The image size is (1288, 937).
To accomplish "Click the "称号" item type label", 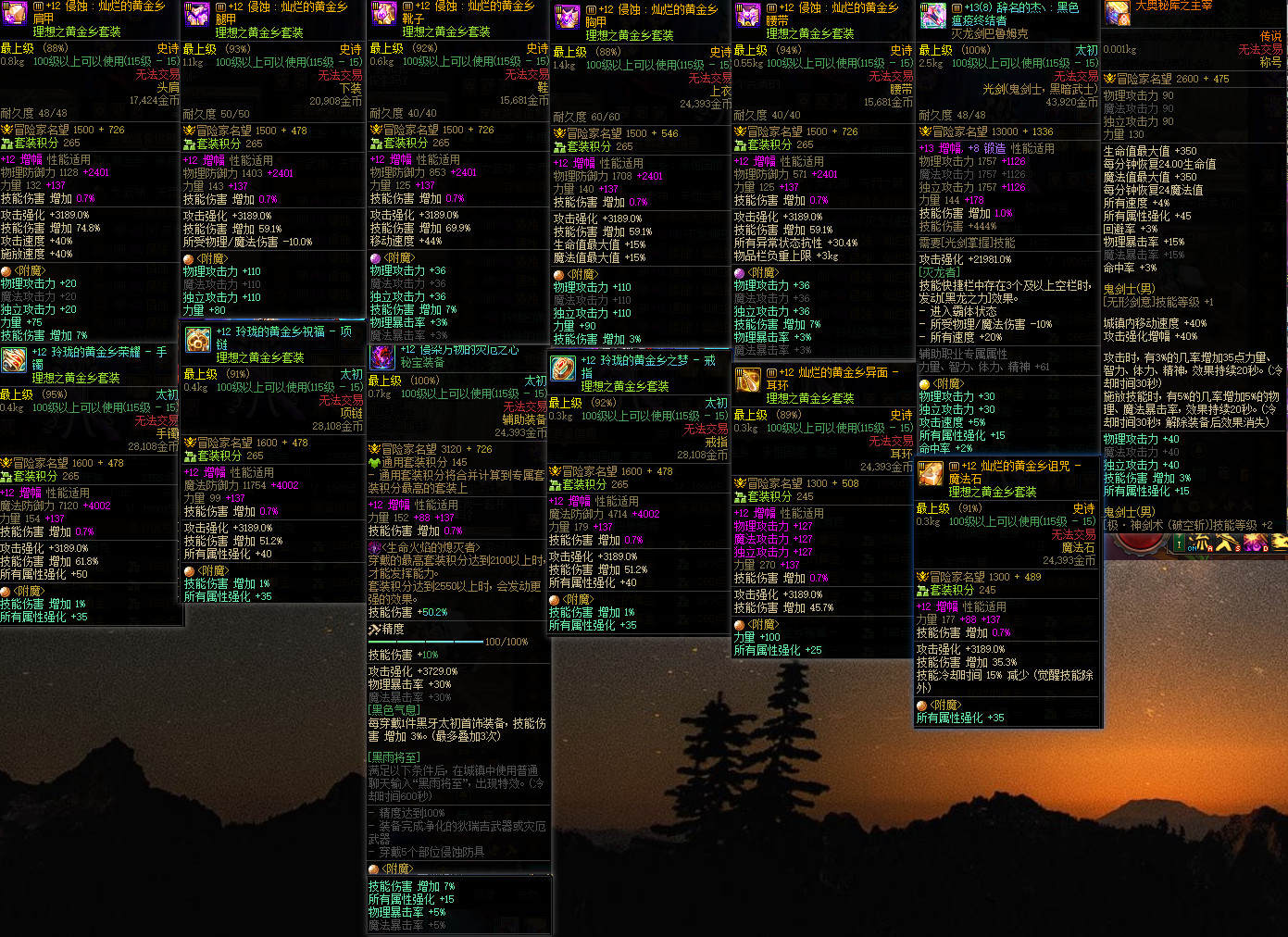I will coord(1271,62).
